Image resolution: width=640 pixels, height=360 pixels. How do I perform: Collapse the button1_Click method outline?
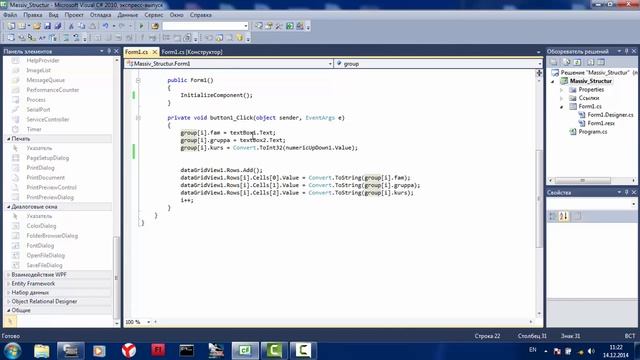click(x=138, y=118)
